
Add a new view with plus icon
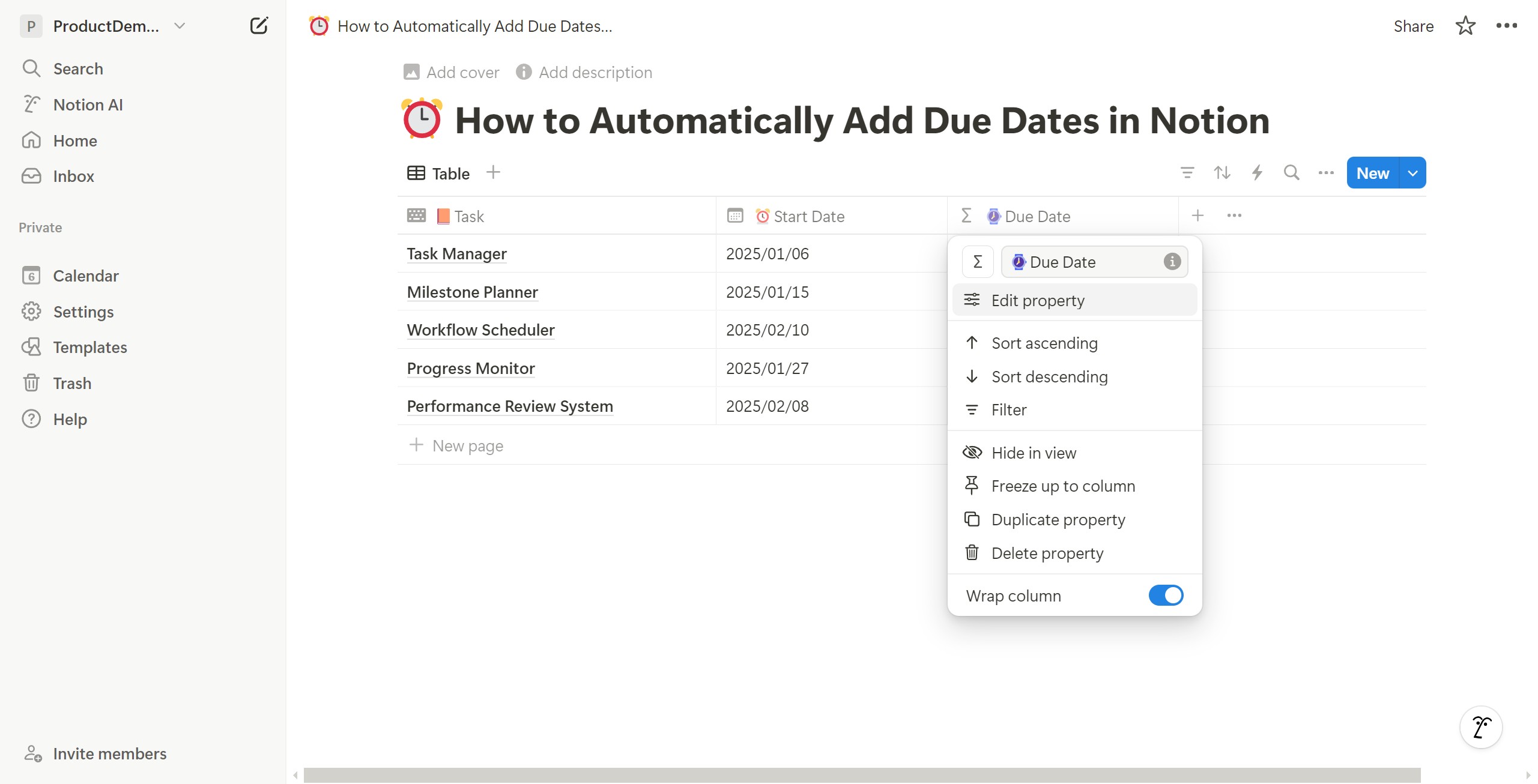pos(493,172)
